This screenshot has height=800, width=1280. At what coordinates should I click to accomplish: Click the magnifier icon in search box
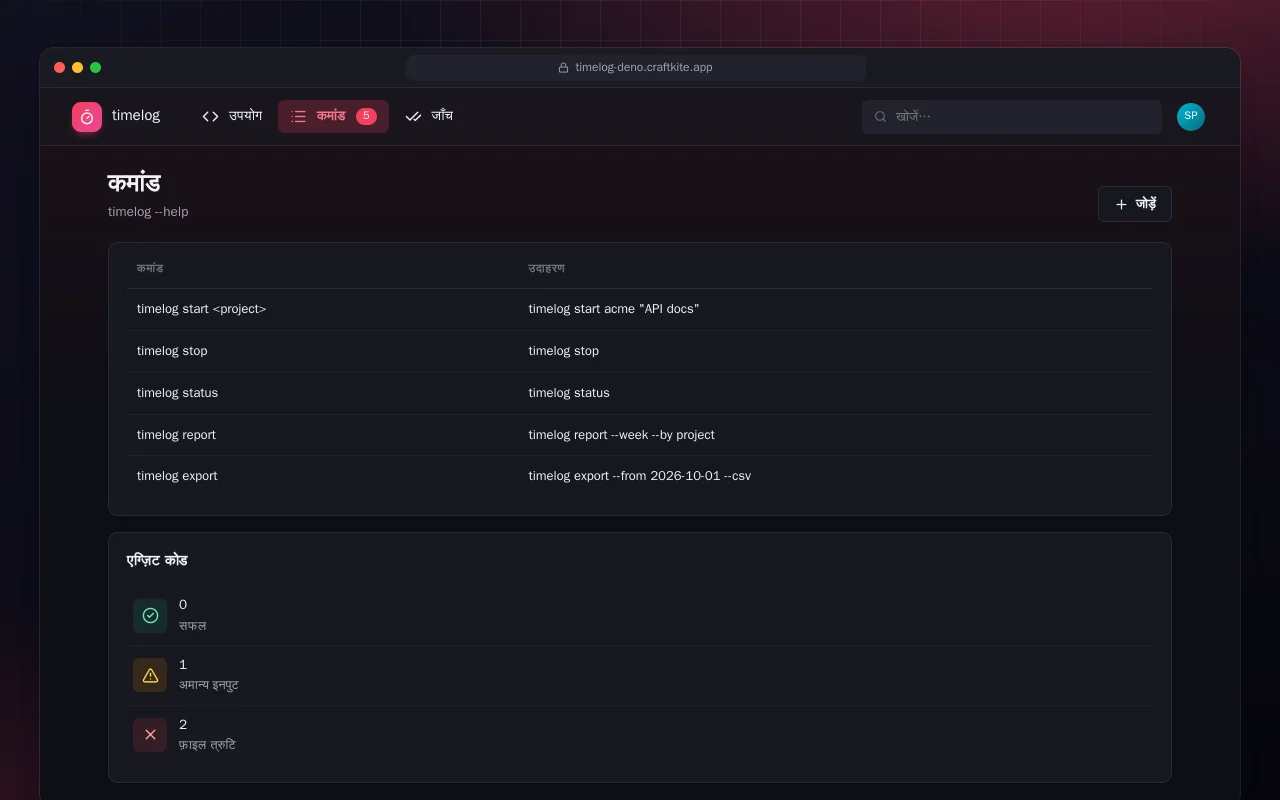881,117
